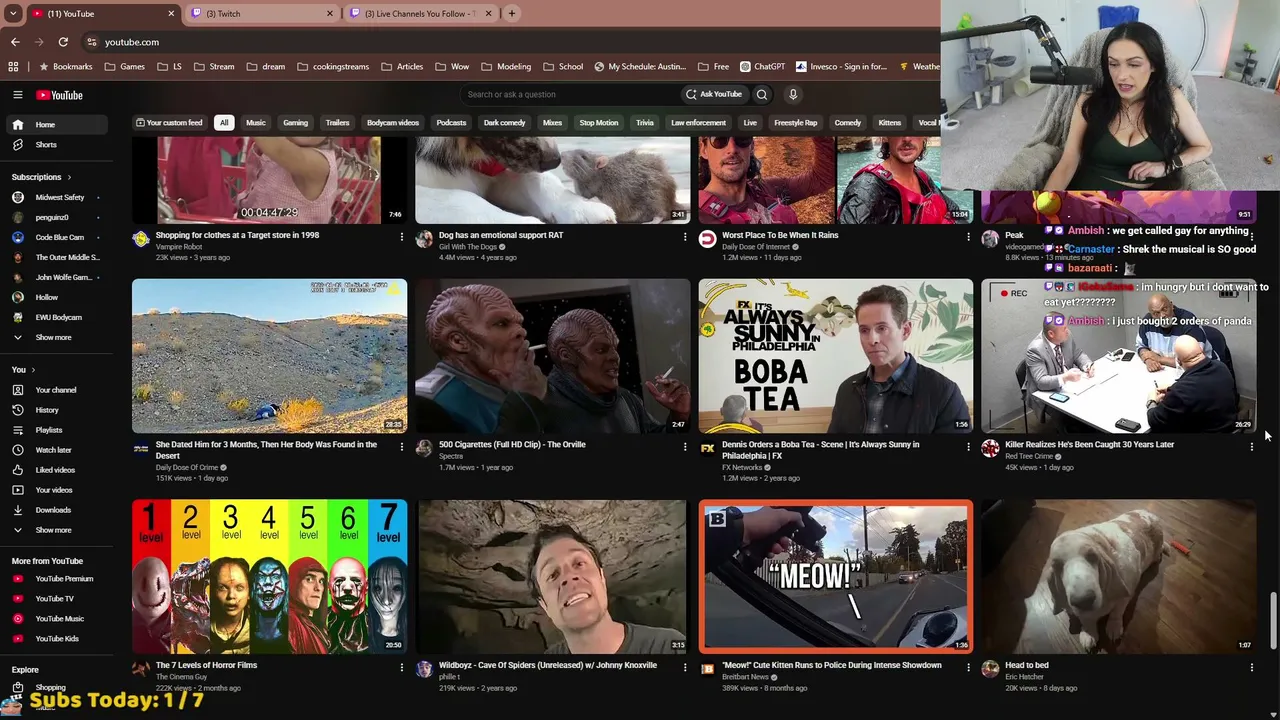Select the Kittens filter chip
The image size is (1280, 720).
[x=889, y=123]
